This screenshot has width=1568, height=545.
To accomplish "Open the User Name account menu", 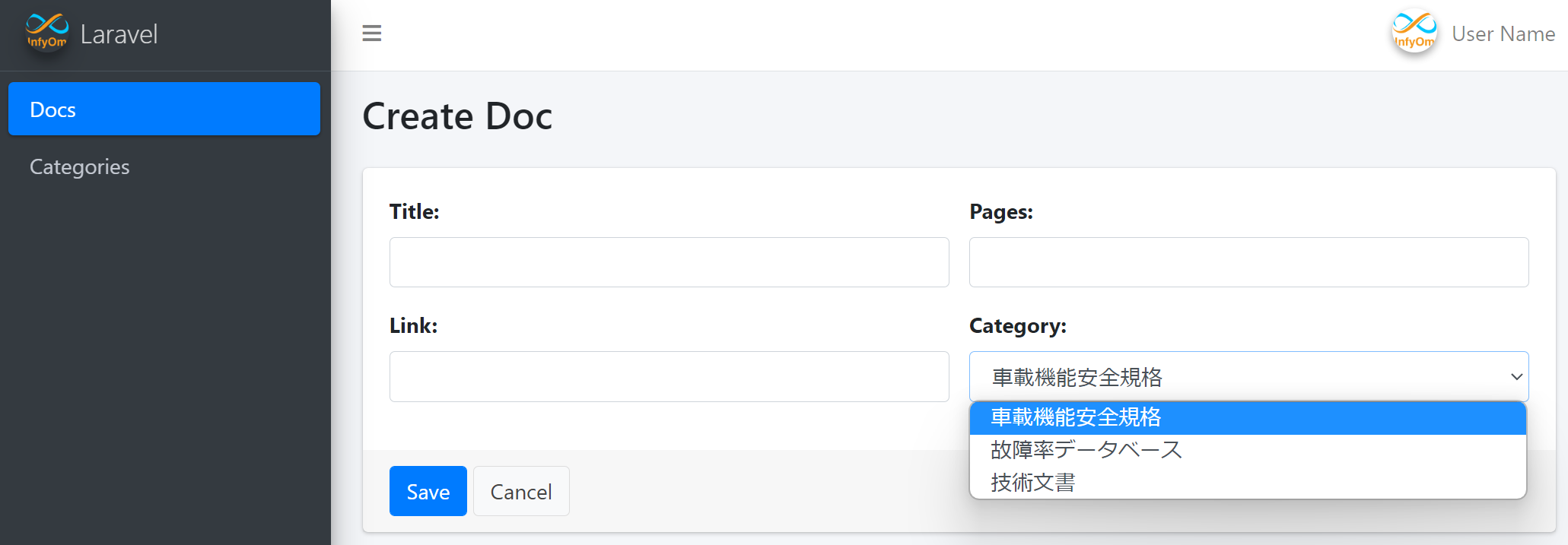I will [x=1503, y=34].
